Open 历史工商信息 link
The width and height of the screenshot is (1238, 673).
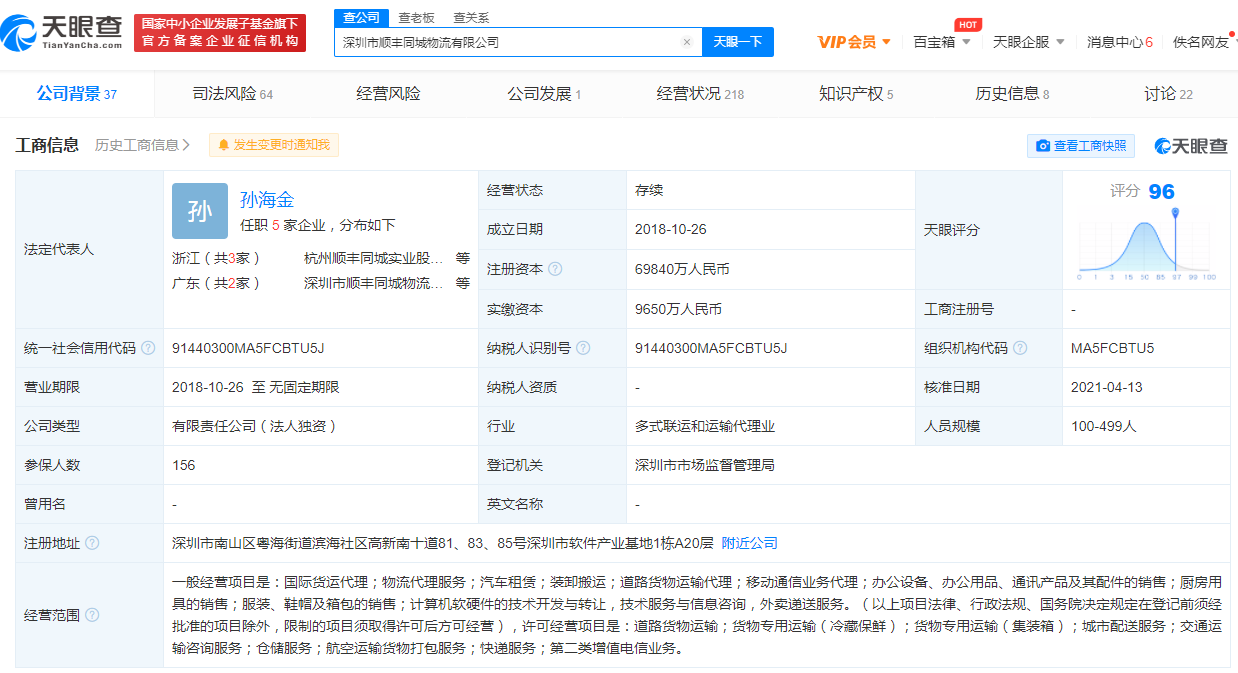pyautogui.click(x=142, y=145)
